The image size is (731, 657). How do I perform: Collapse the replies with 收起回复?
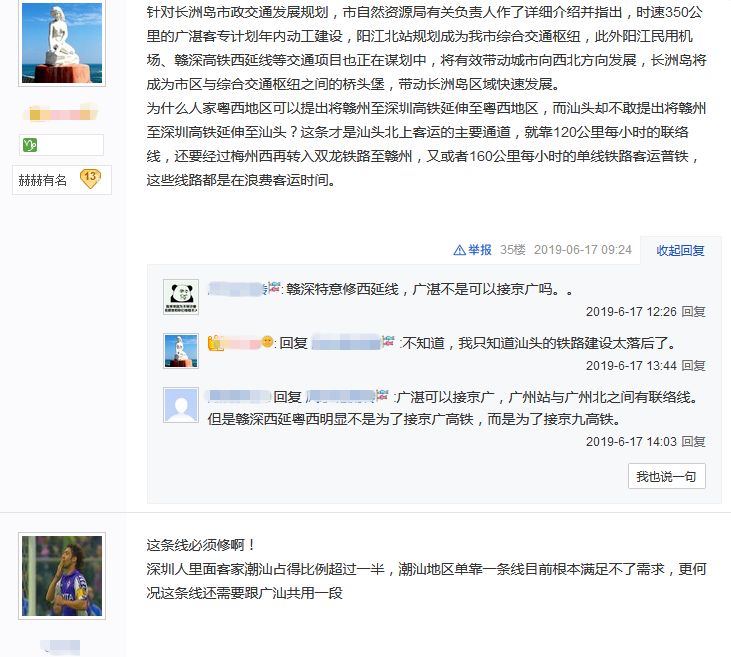tap(680, 250)
